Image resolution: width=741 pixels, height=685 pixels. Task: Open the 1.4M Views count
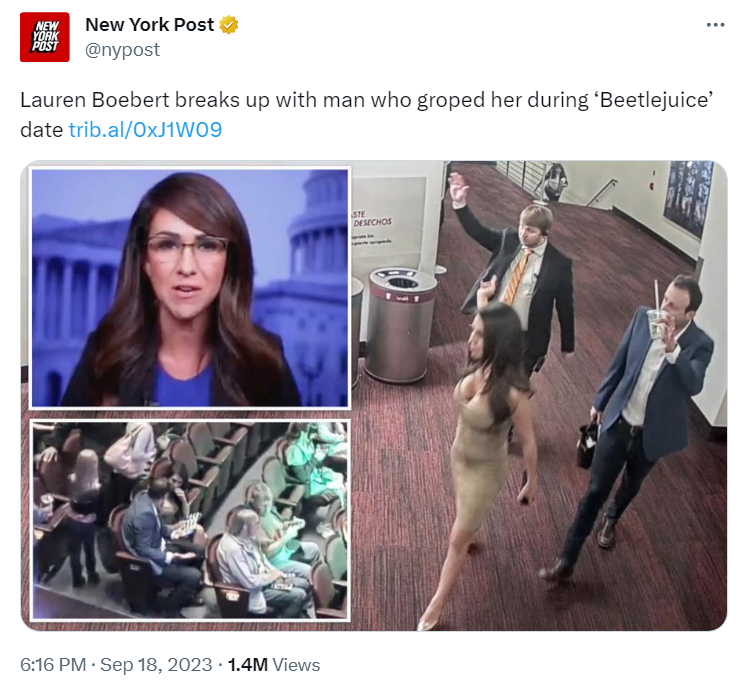[x=274, y=665]
